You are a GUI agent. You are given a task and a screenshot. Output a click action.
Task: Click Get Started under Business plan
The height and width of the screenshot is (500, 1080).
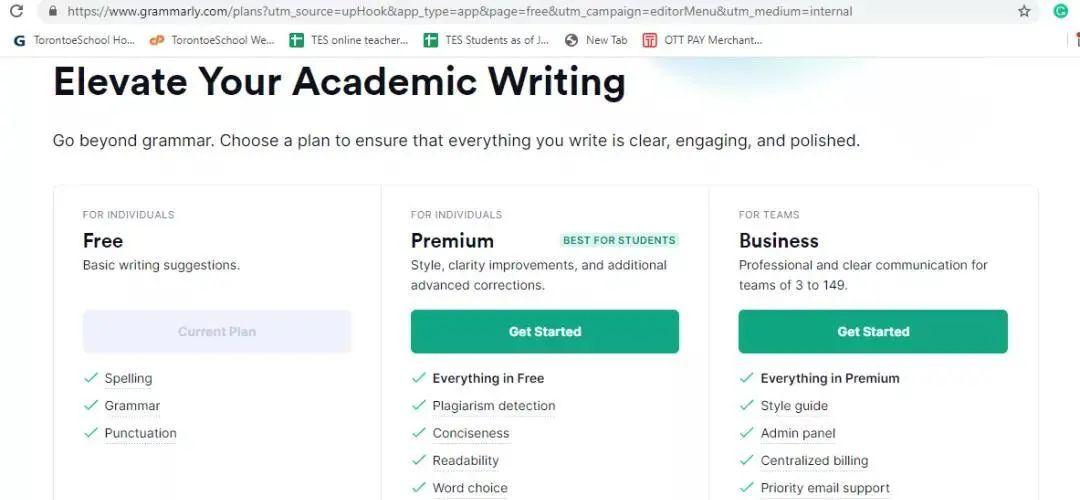pyautogui.click(x=873, y=331)
